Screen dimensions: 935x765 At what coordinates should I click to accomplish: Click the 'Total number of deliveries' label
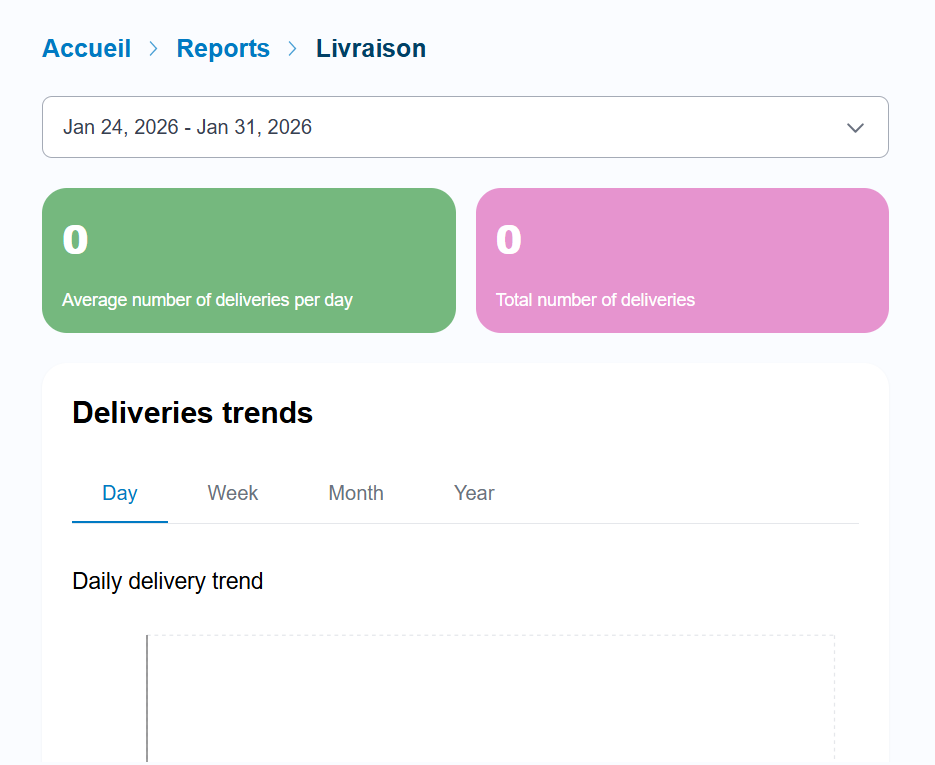(595, 300)
